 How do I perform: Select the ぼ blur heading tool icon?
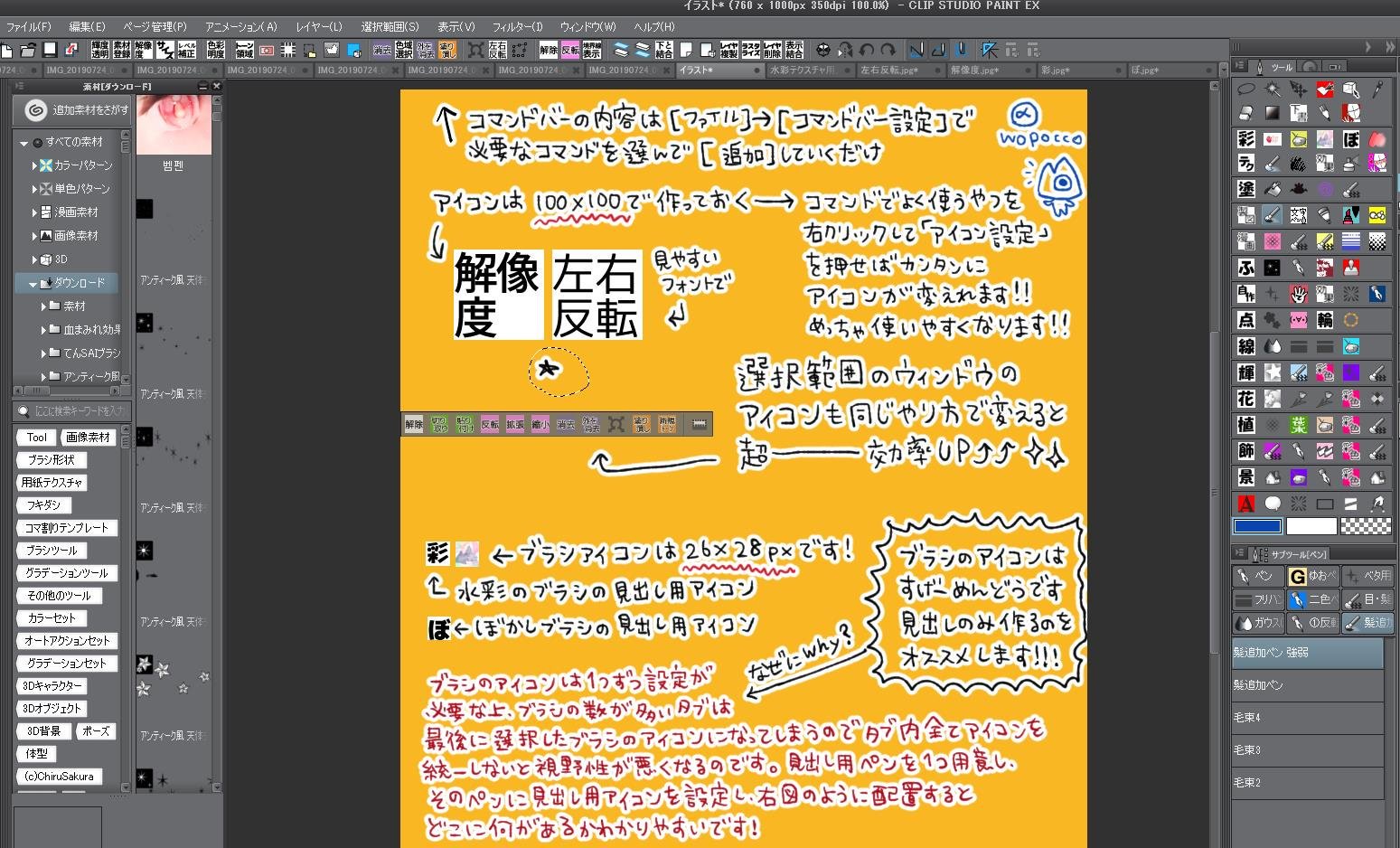pyautogui.click(x=1351, y=139)
